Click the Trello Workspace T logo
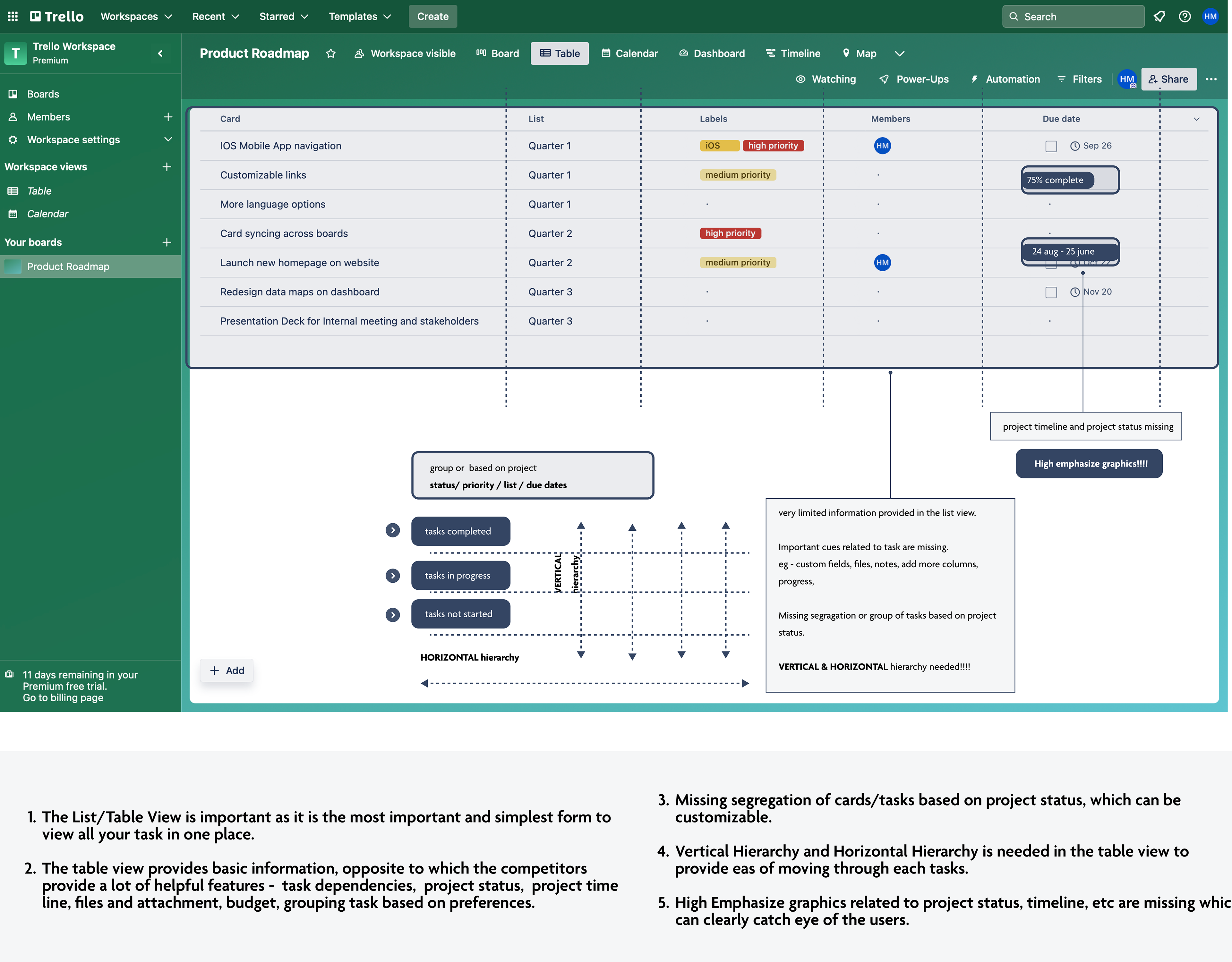This screenshot has width=1232, height=962. [x=15, y=54]
